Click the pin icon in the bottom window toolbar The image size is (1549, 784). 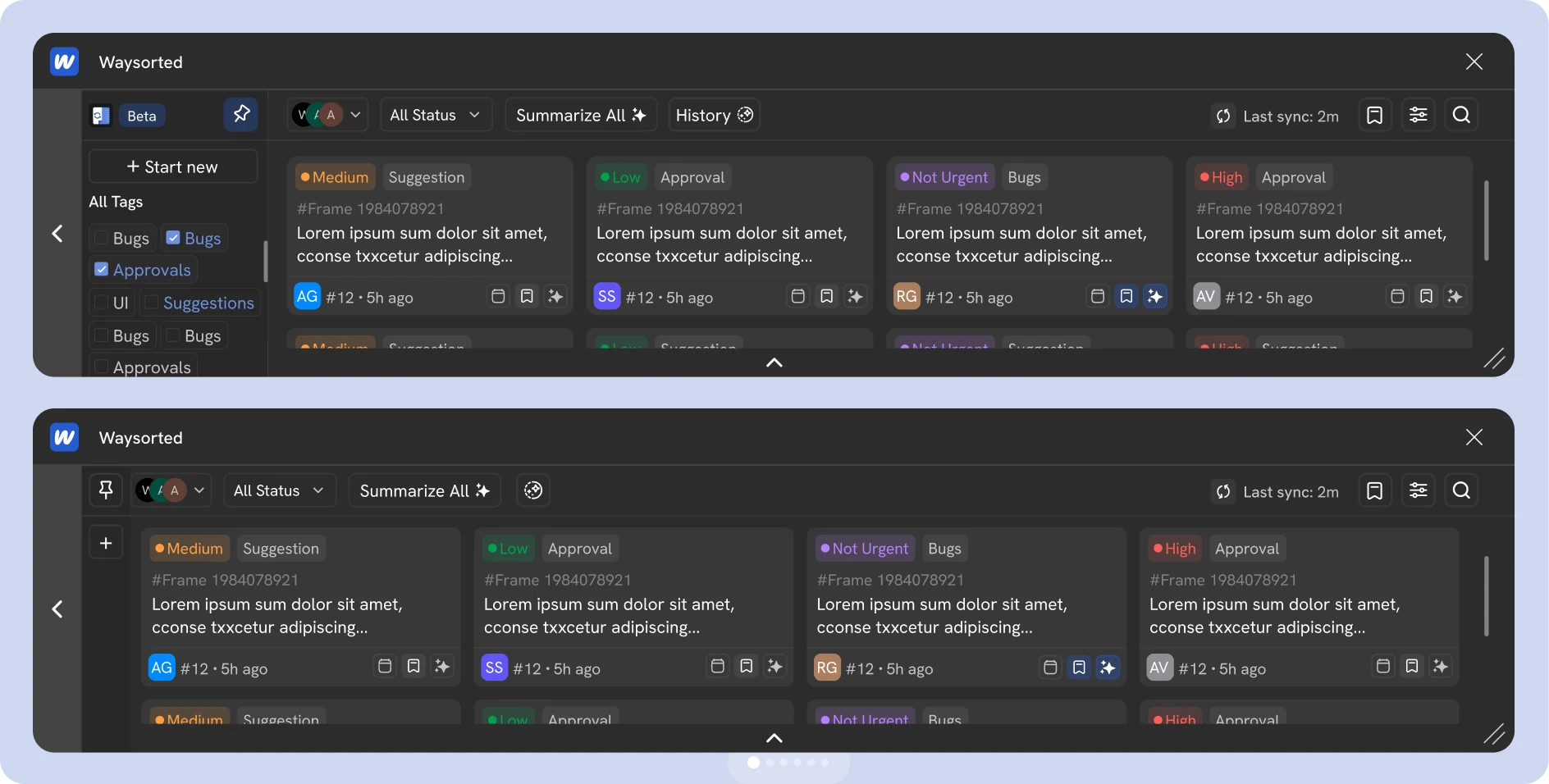106,490
